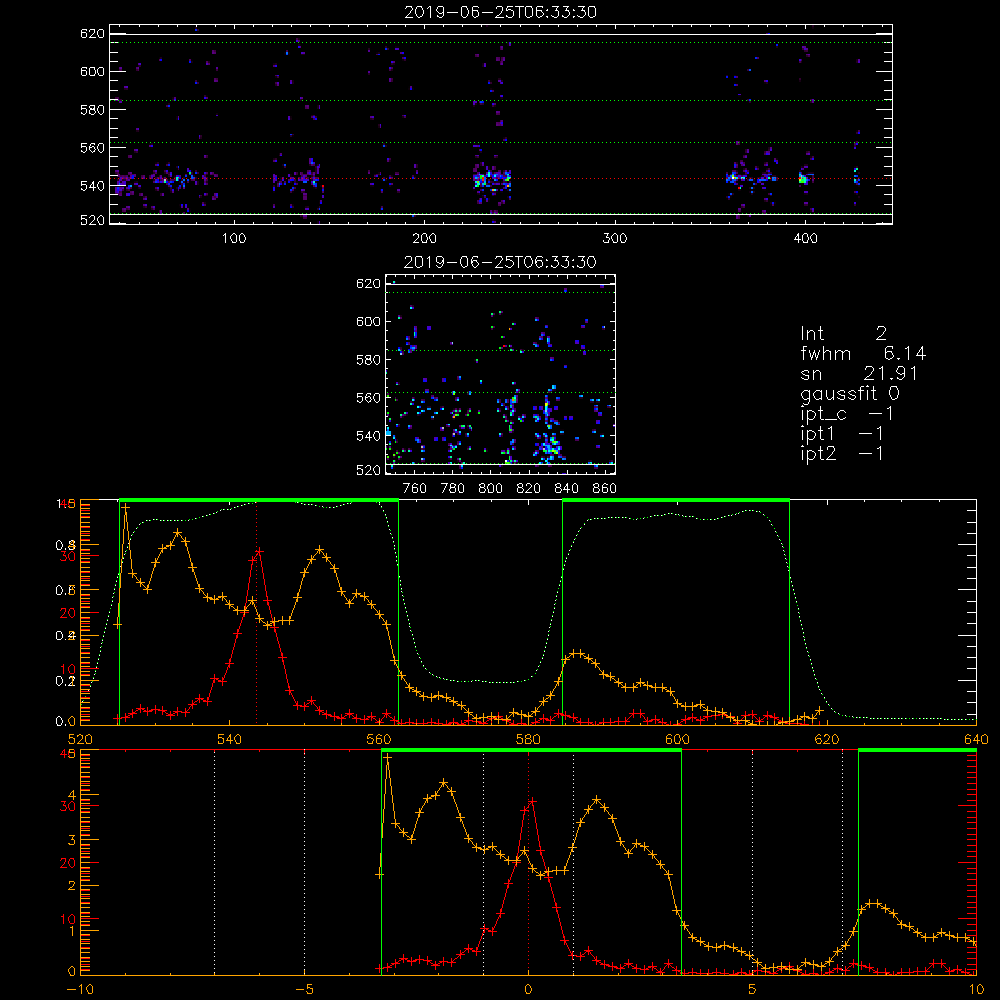Screen dimensions: 1000x1000
Task: Click right green bar atop bottom plot
Action: pos(918,751)
